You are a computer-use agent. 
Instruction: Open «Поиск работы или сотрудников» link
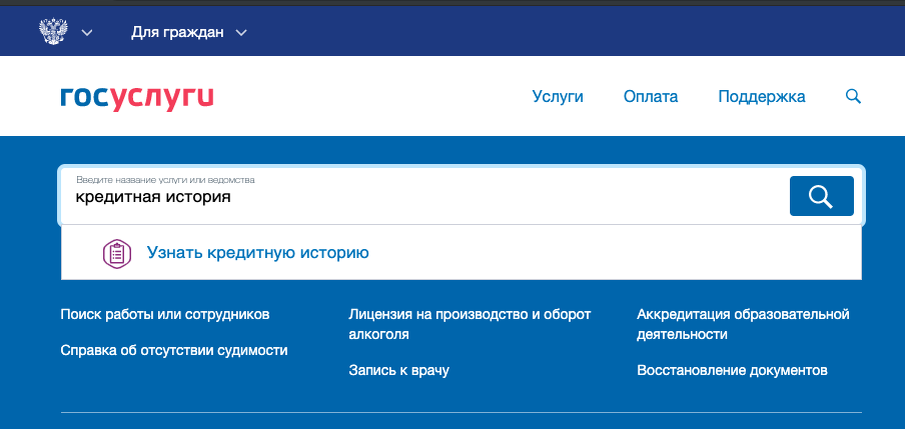click(164, 315)
